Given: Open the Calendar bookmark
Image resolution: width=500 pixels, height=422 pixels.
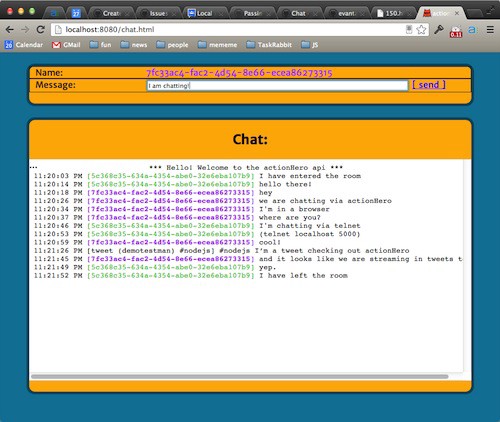Looking at the screenshot, I should point(24,45).
